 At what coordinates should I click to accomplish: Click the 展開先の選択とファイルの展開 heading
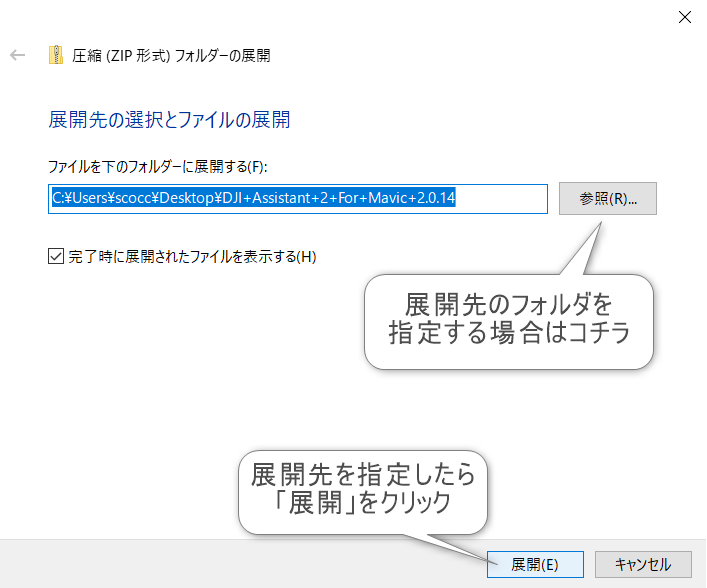169,120
